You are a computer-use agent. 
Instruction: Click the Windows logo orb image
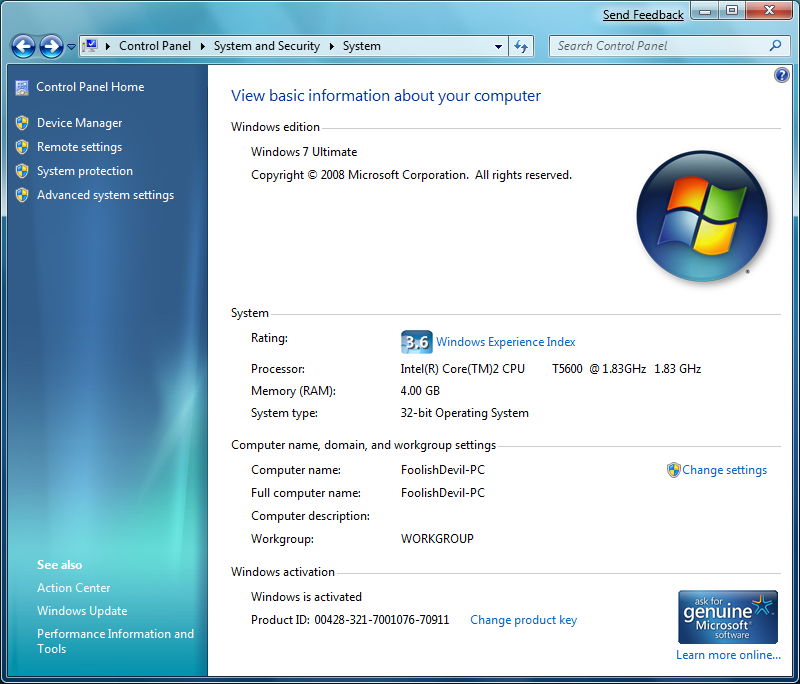[x=702, y=216]
